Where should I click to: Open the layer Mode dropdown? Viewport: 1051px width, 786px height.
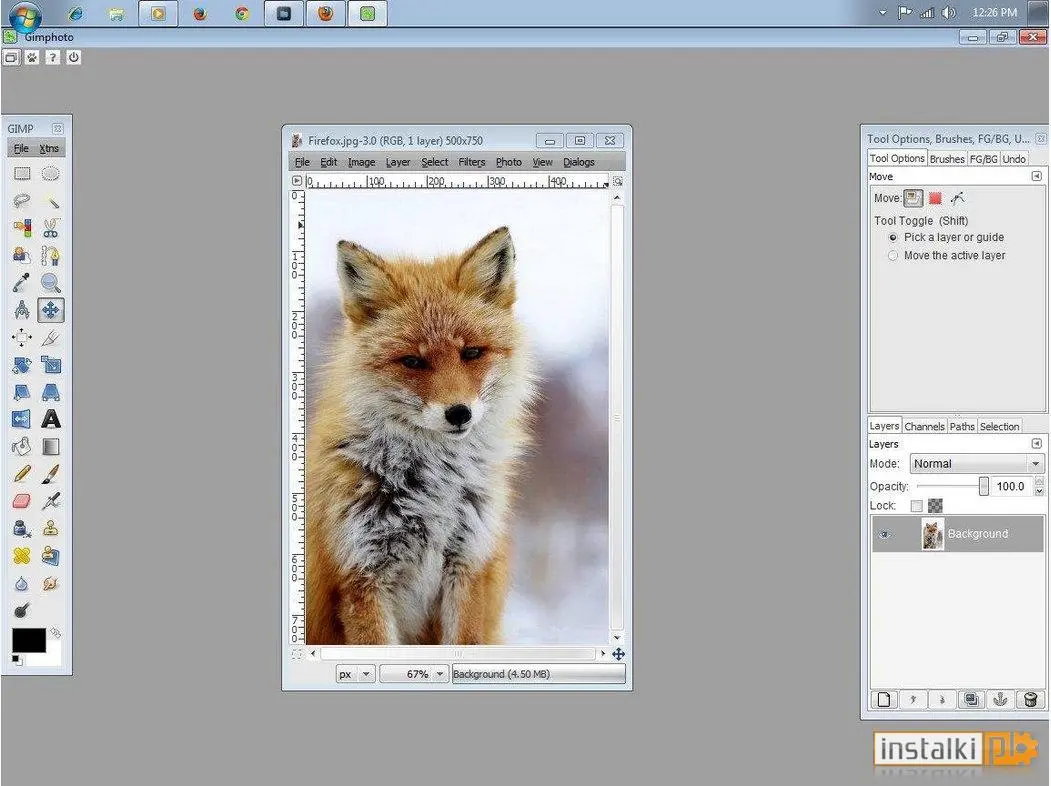coord(977,464)
